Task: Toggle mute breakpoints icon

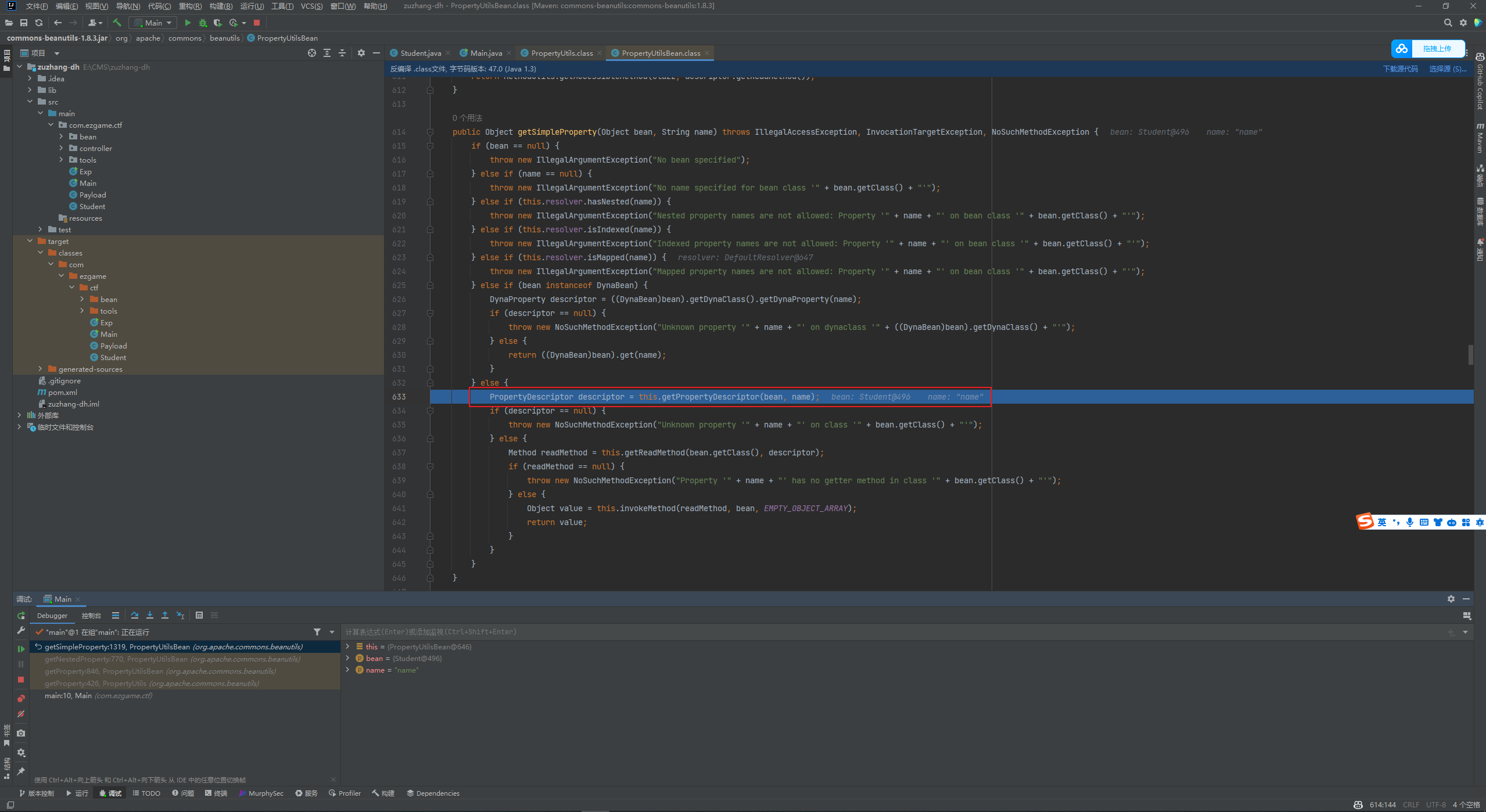Action: click(21, 714)
